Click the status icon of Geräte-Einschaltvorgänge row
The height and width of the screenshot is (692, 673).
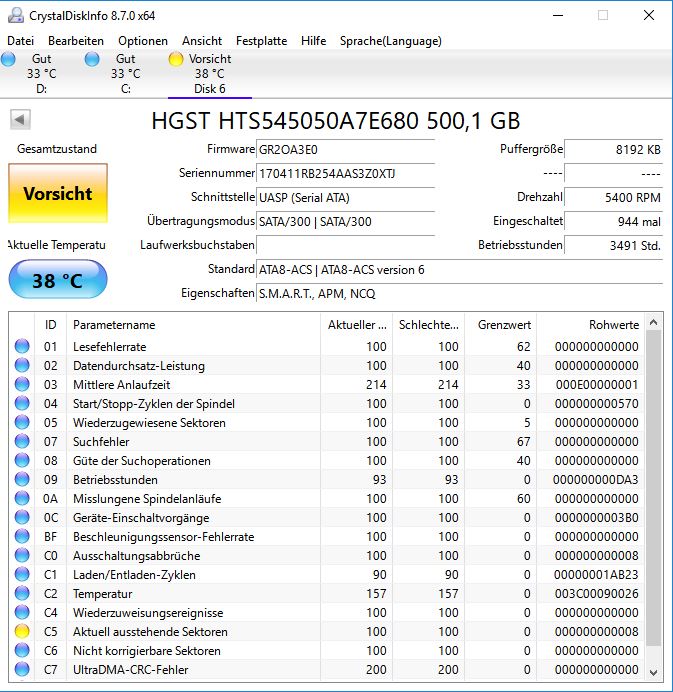click(22, 517)
